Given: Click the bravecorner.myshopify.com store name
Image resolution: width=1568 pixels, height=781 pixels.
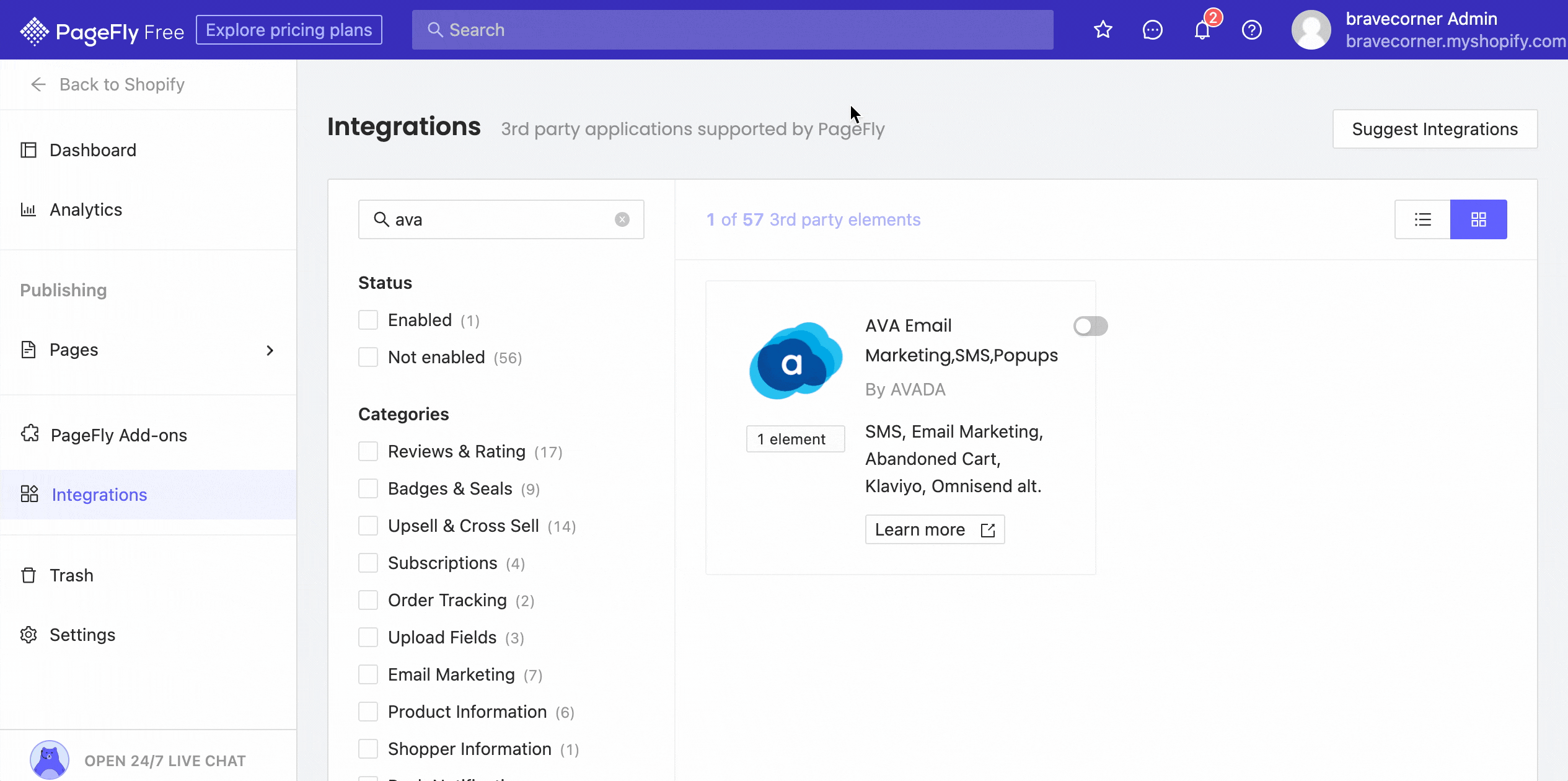Looking at the screenshot, I should 1456,41.
